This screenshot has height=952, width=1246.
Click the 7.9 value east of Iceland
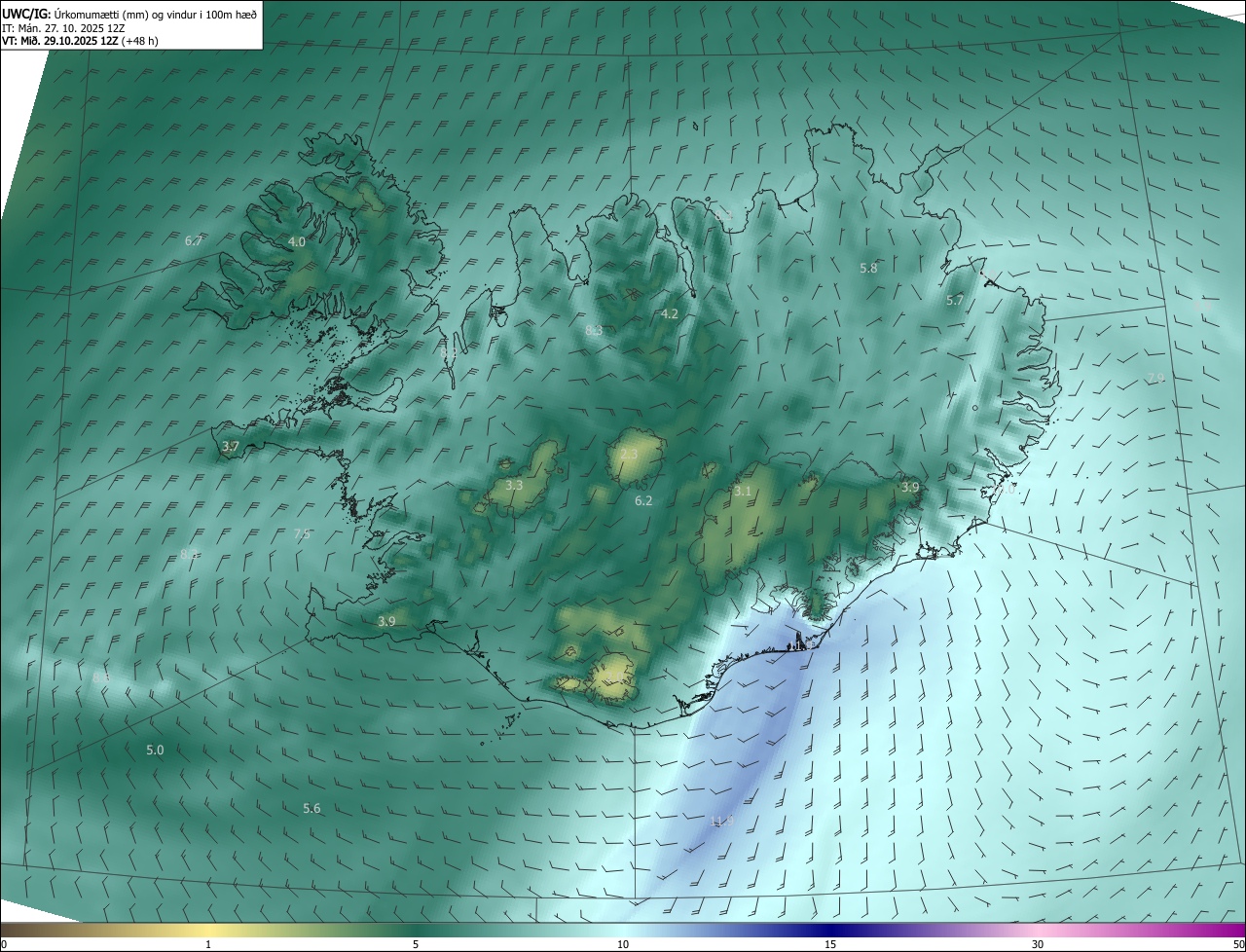pos(1155,378)
